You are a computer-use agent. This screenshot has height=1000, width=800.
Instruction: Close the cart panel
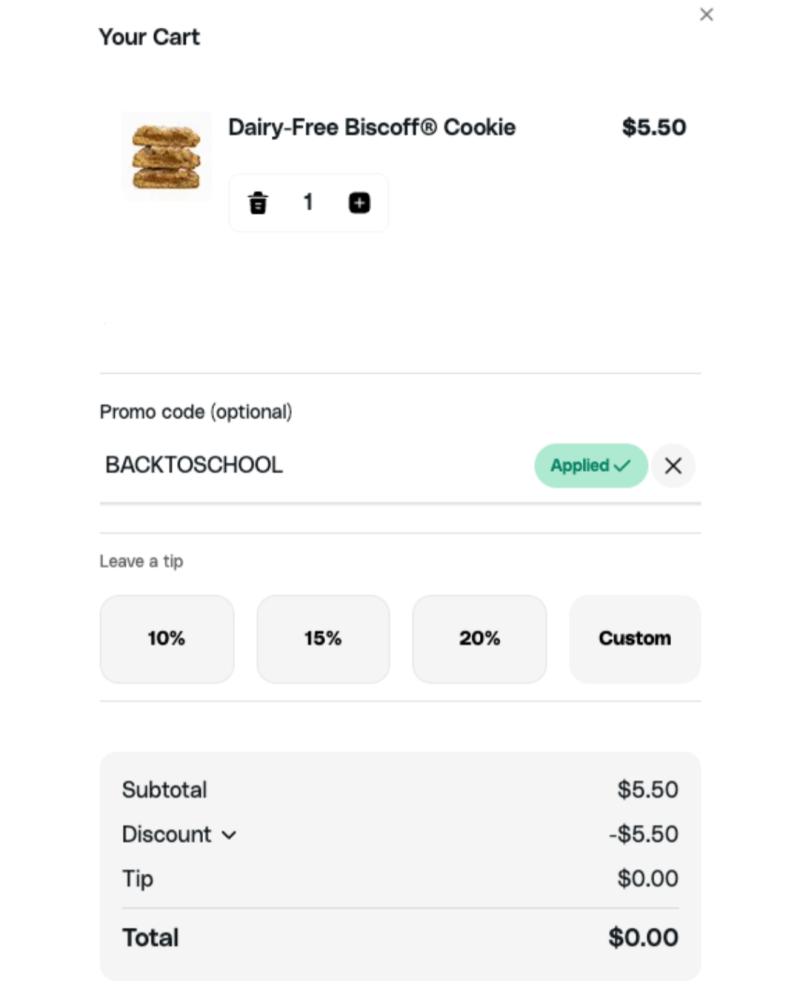pyautogui.click(x=706, y=15)
